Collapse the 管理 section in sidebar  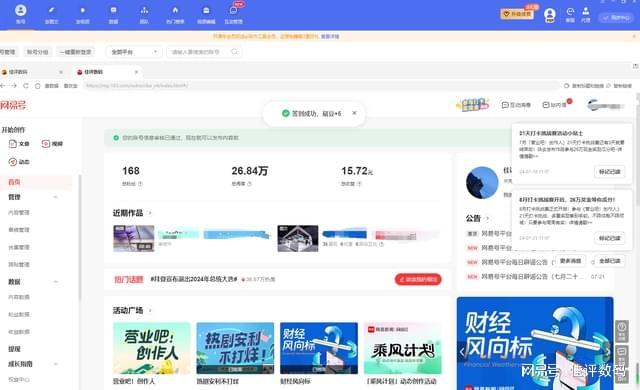point(56,197)
